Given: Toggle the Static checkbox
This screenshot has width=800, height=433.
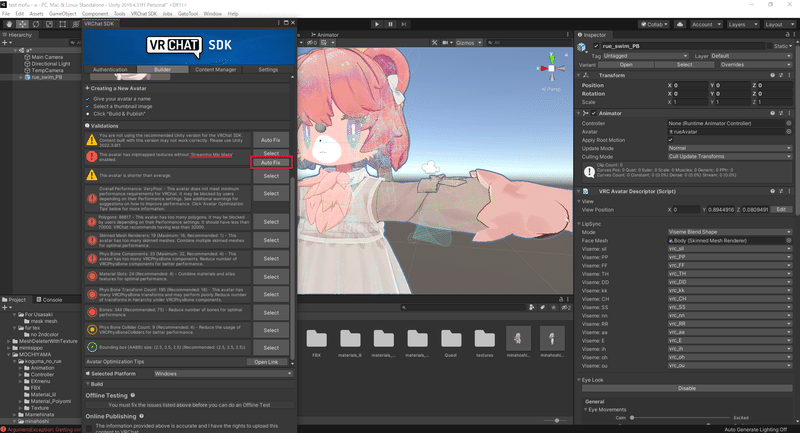Looking at the screenshot, I should [x=769, y=46].
